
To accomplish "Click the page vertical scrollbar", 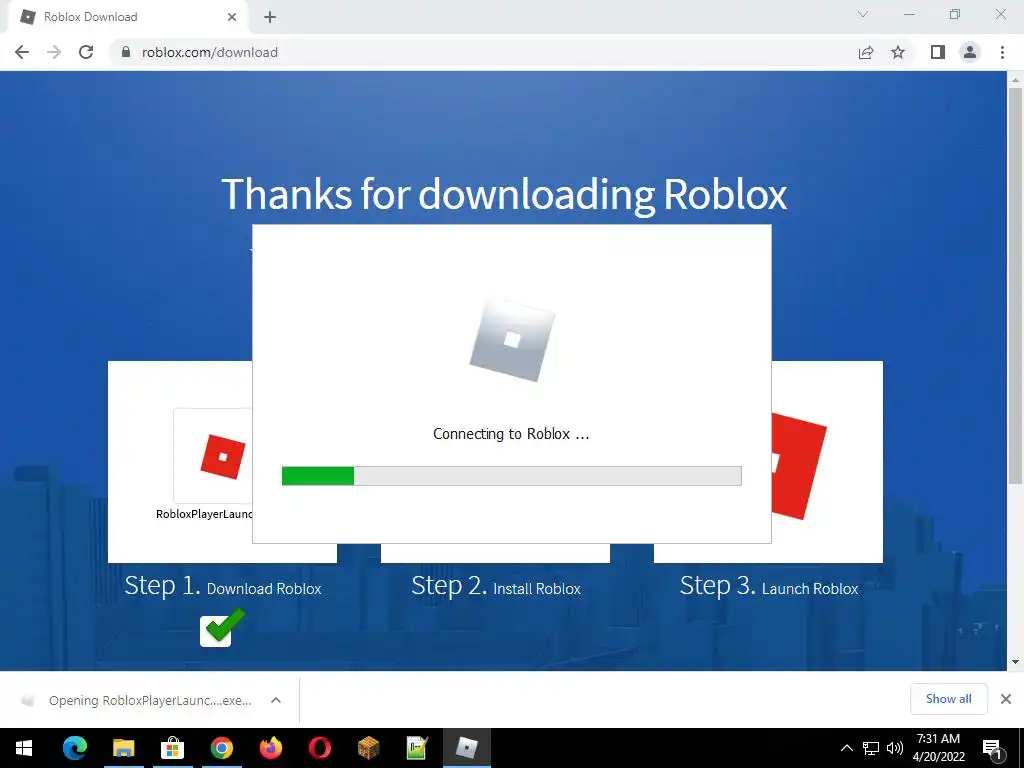I will (x=1015, y=285).
